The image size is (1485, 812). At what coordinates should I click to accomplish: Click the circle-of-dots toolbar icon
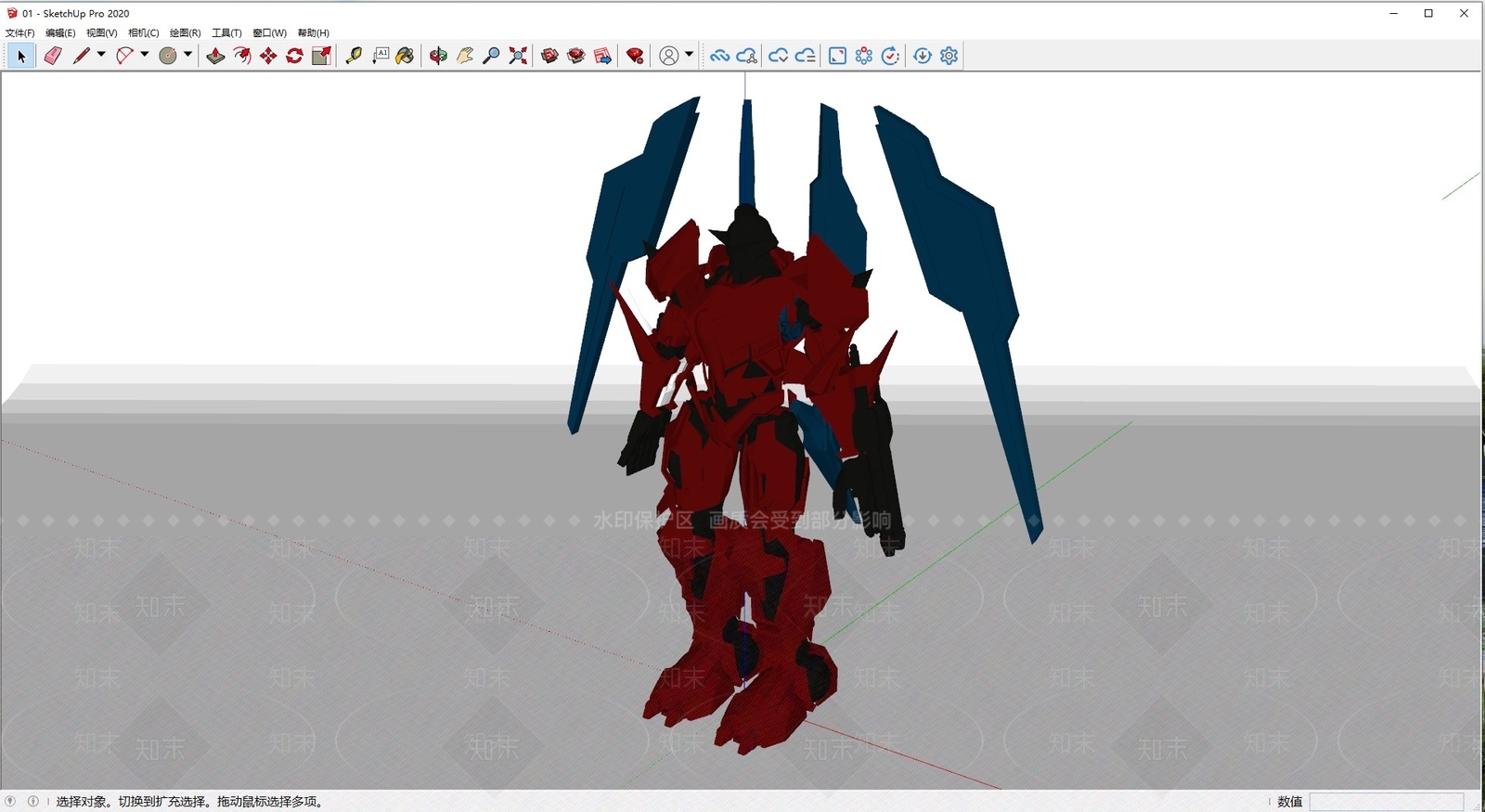pyautogui.click(x=864, y=56)
